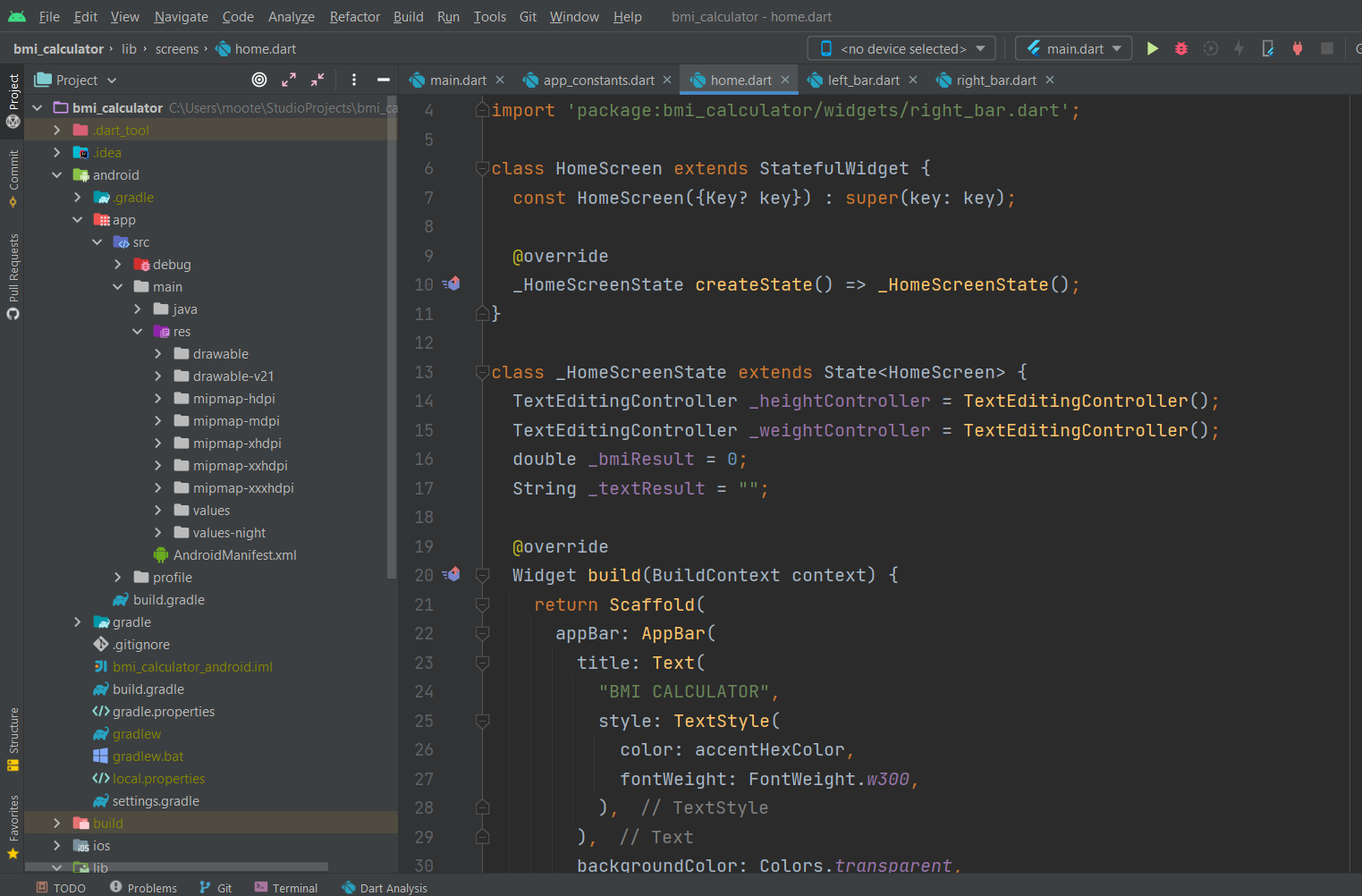Toggle the Structure side panel
The height and width of the screenshot is (896, 1362).
pyautogui.click(x=13, y=740)
